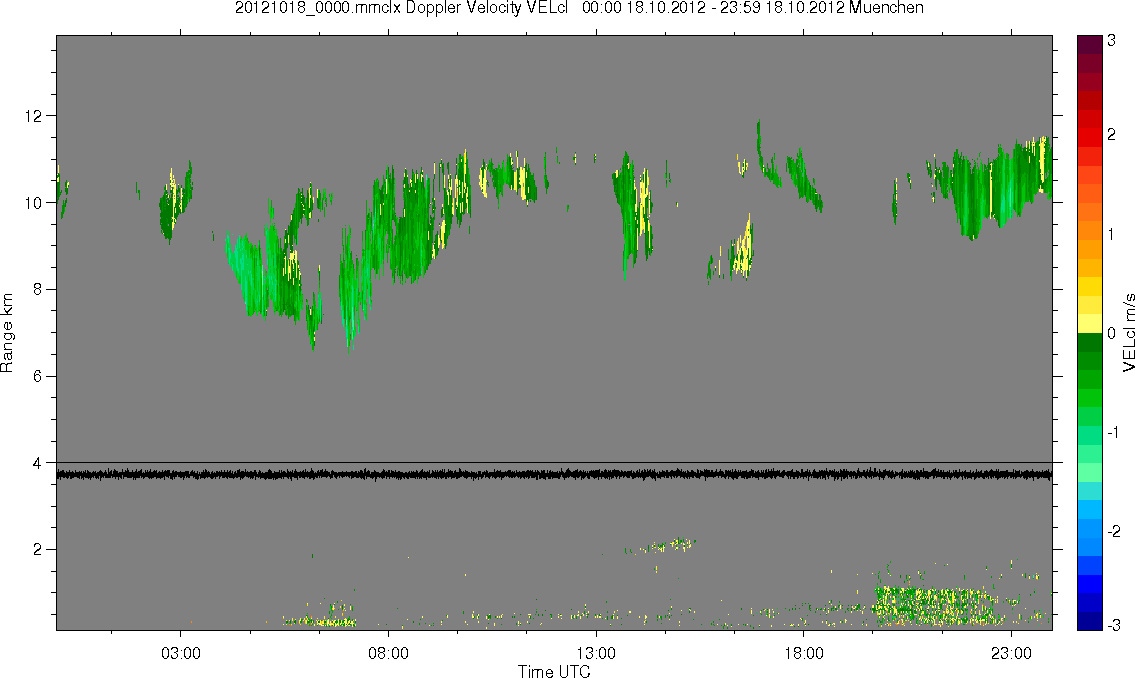Viewport: 1135px width, 678px height.
Task: Click the 'Range km' axis title
Action: click(x=7, y=333)
